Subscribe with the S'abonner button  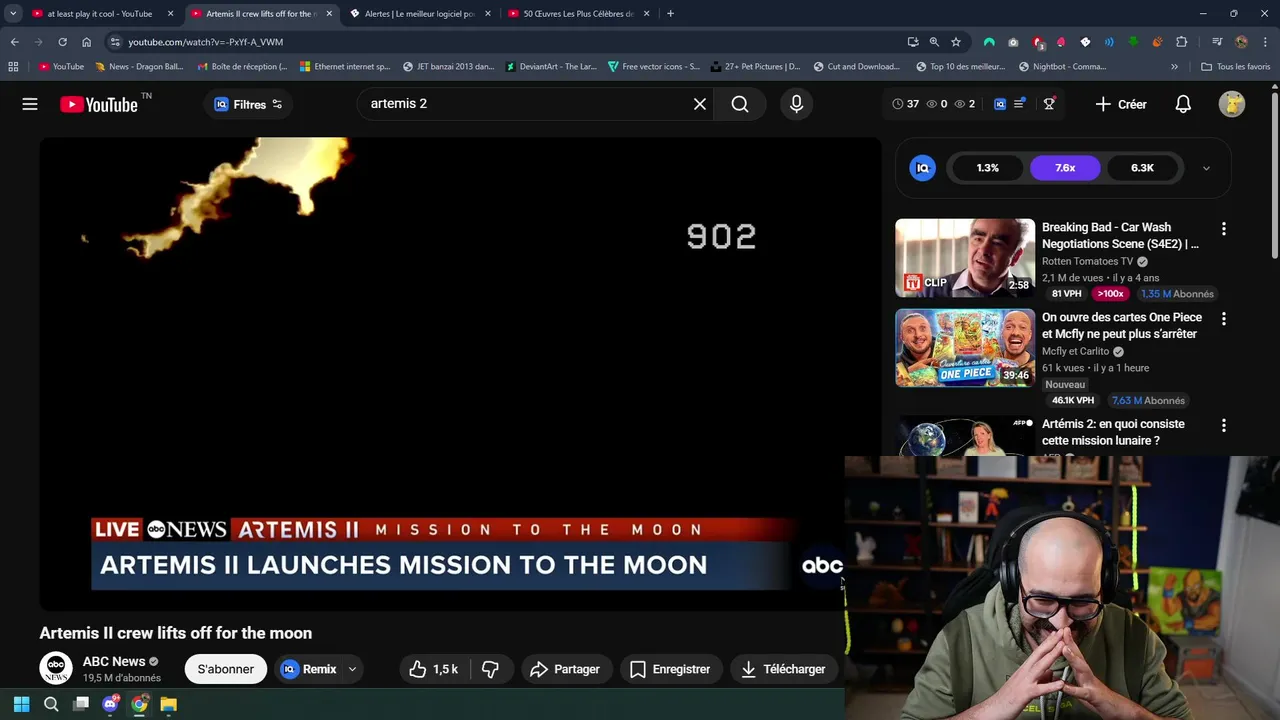[x=225, y=669]
